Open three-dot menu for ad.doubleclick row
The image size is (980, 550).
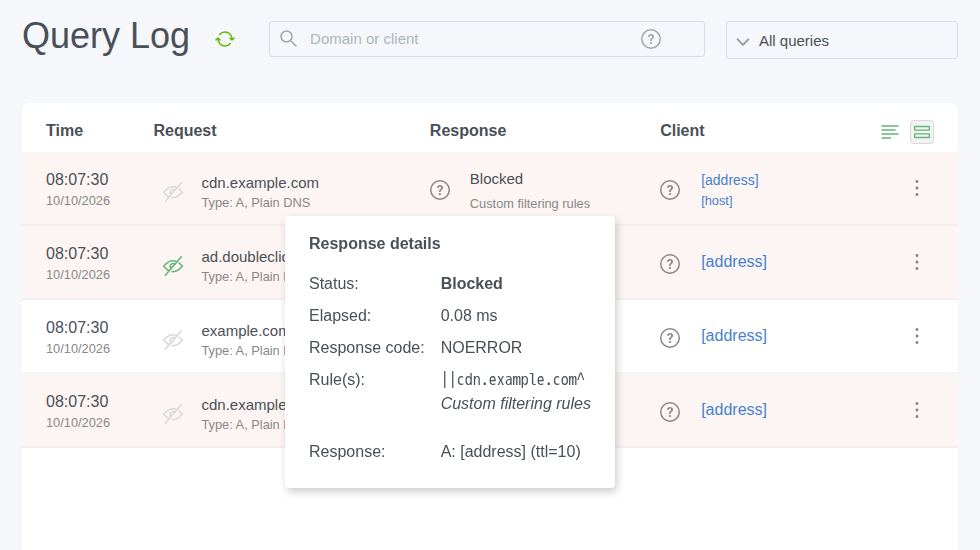[917, 262]
